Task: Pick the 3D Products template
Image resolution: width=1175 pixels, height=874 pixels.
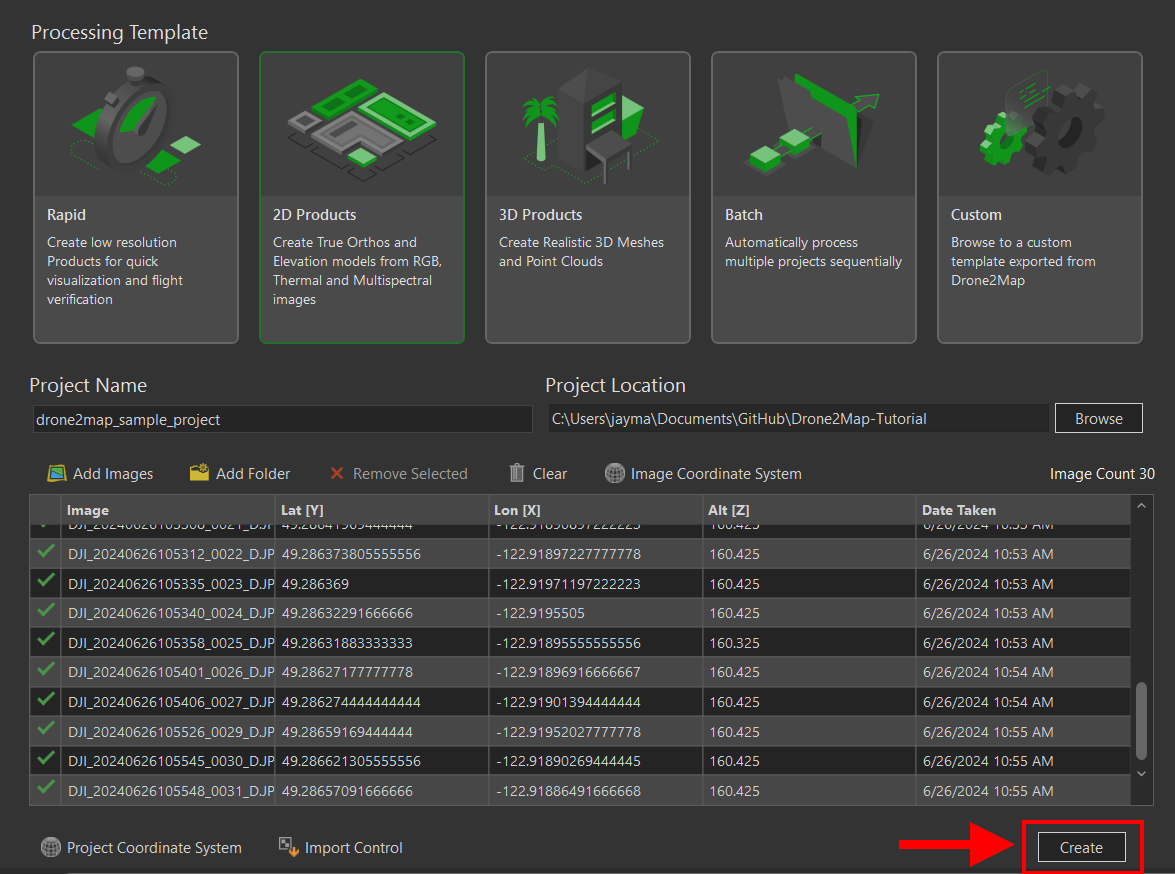Action: 588,197
